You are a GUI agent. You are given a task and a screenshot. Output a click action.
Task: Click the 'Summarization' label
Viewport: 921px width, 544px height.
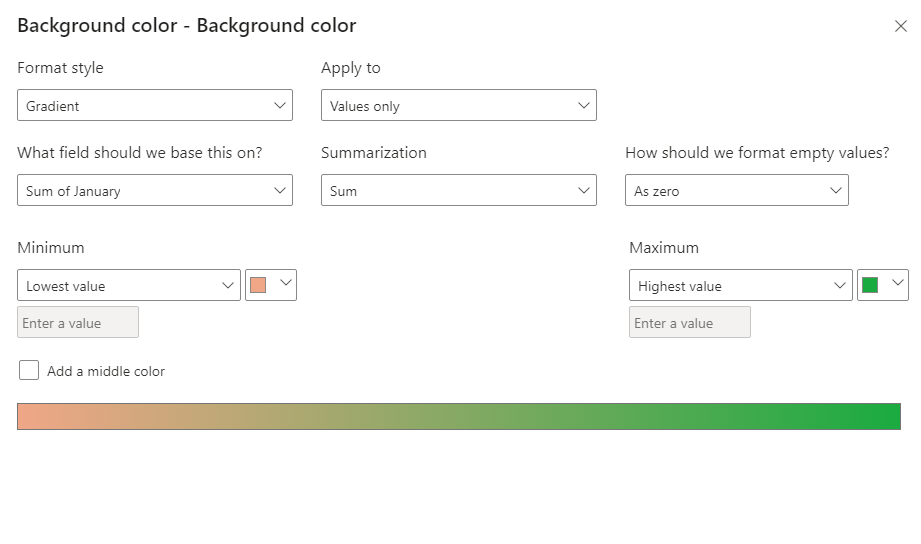374,153
